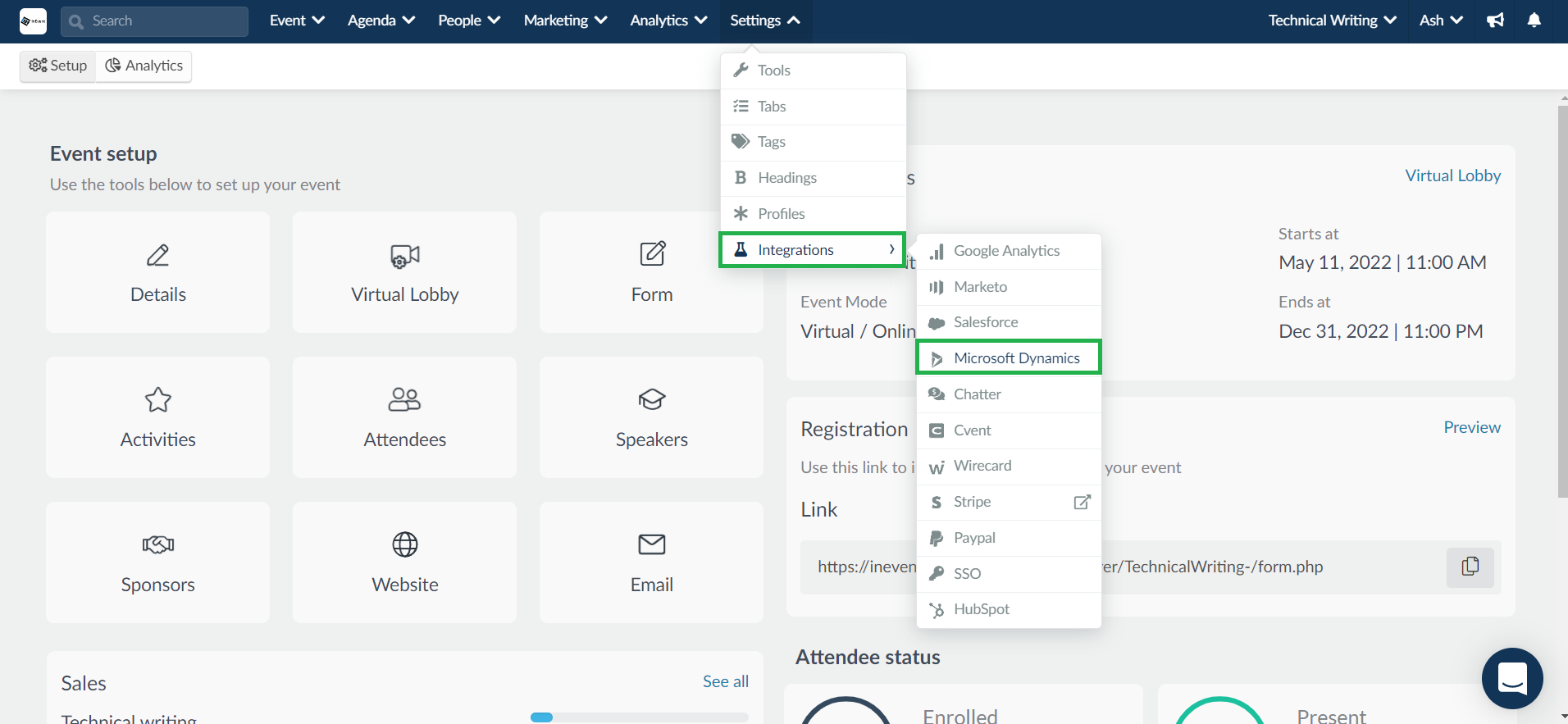The height and width of the screenshot is (724, 1568).
Task: Click the Microsoft Dynamics icon
Action: pyautogui.click(x=937, y=358)
